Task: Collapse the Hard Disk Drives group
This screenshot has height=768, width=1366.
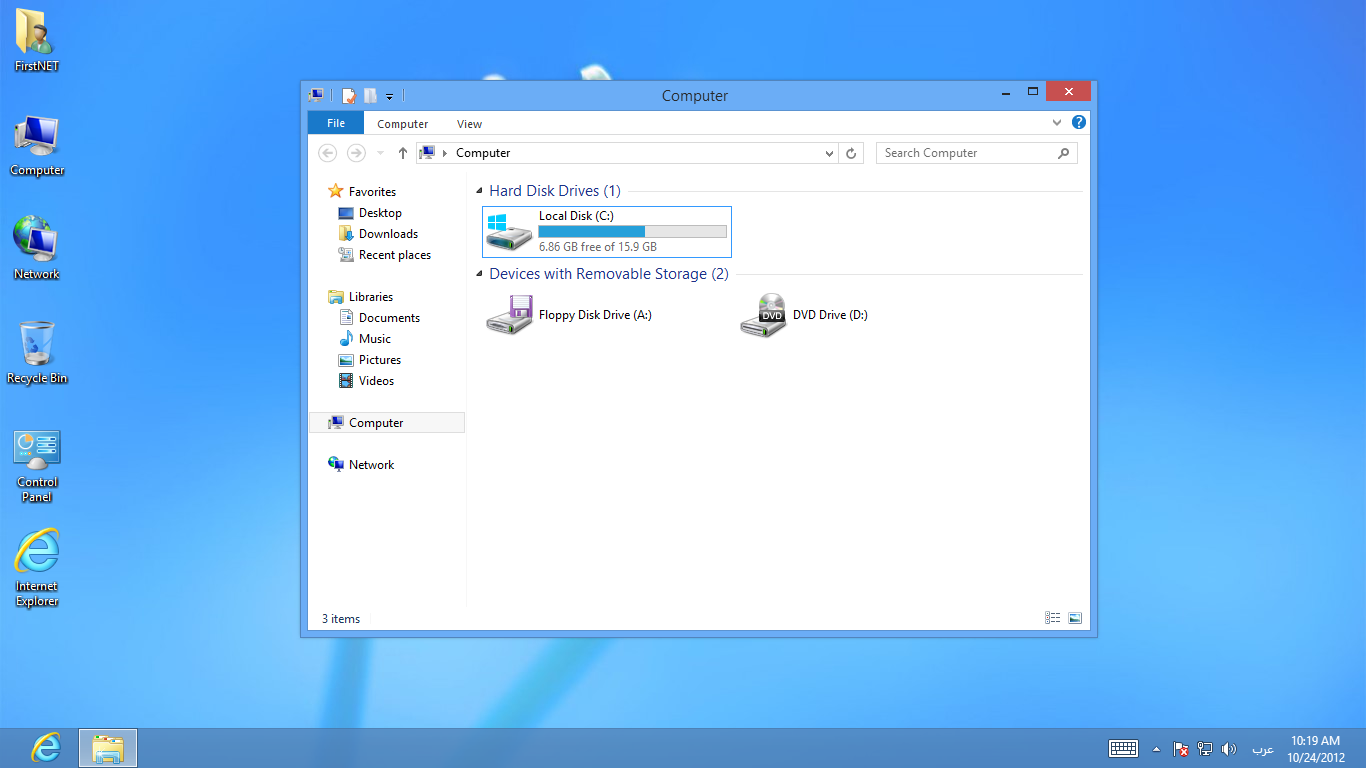Action: point(481,190)
